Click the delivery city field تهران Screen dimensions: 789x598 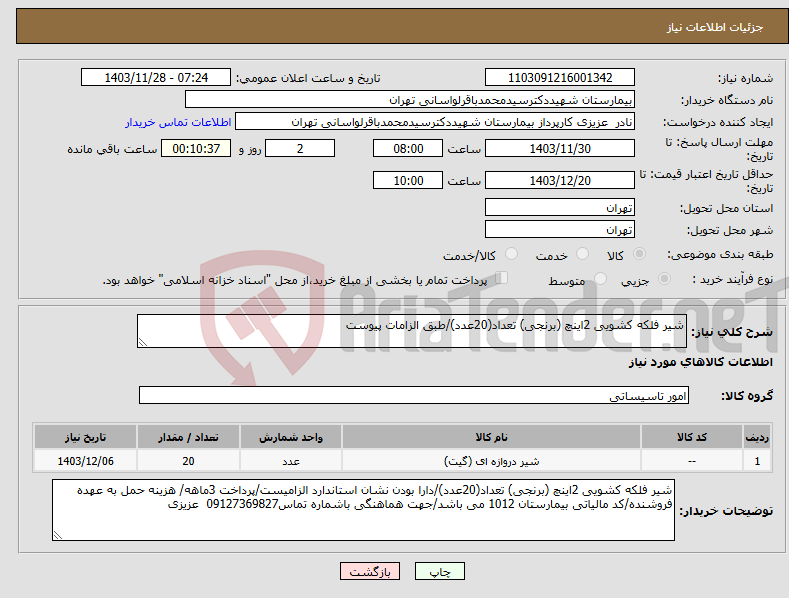pyautogui.click(x=560, y=230)
